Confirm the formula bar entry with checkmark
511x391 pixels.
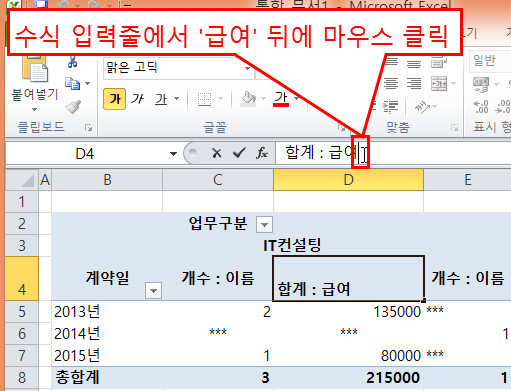point(239,153)
